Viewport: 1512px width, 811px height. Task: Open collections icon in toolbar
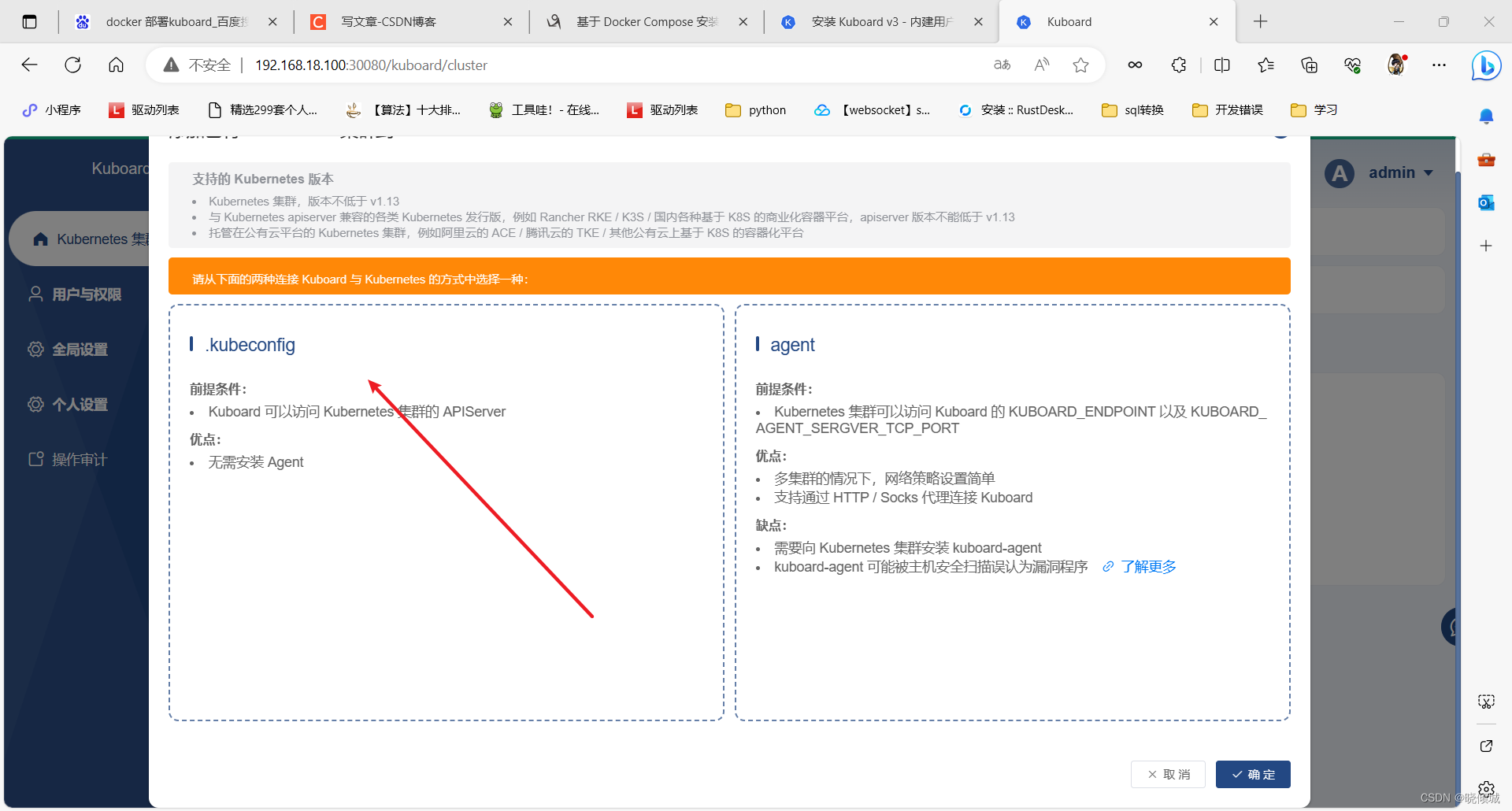point(1309,65)
